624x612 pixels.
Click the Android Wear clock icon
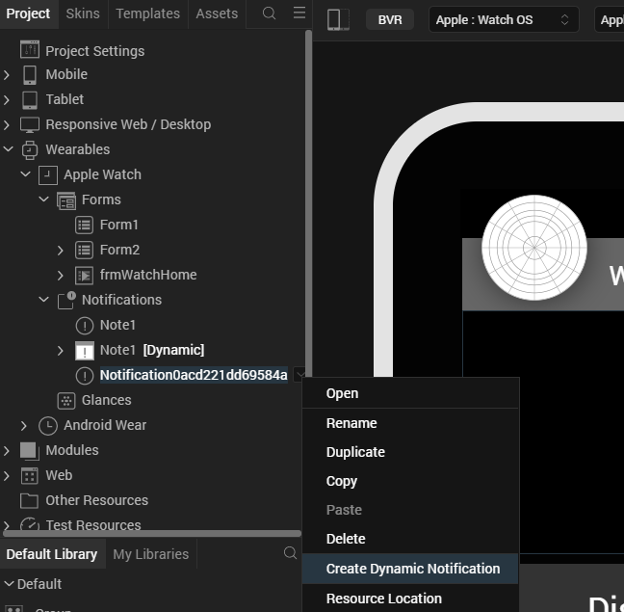(x=48, y=425)
